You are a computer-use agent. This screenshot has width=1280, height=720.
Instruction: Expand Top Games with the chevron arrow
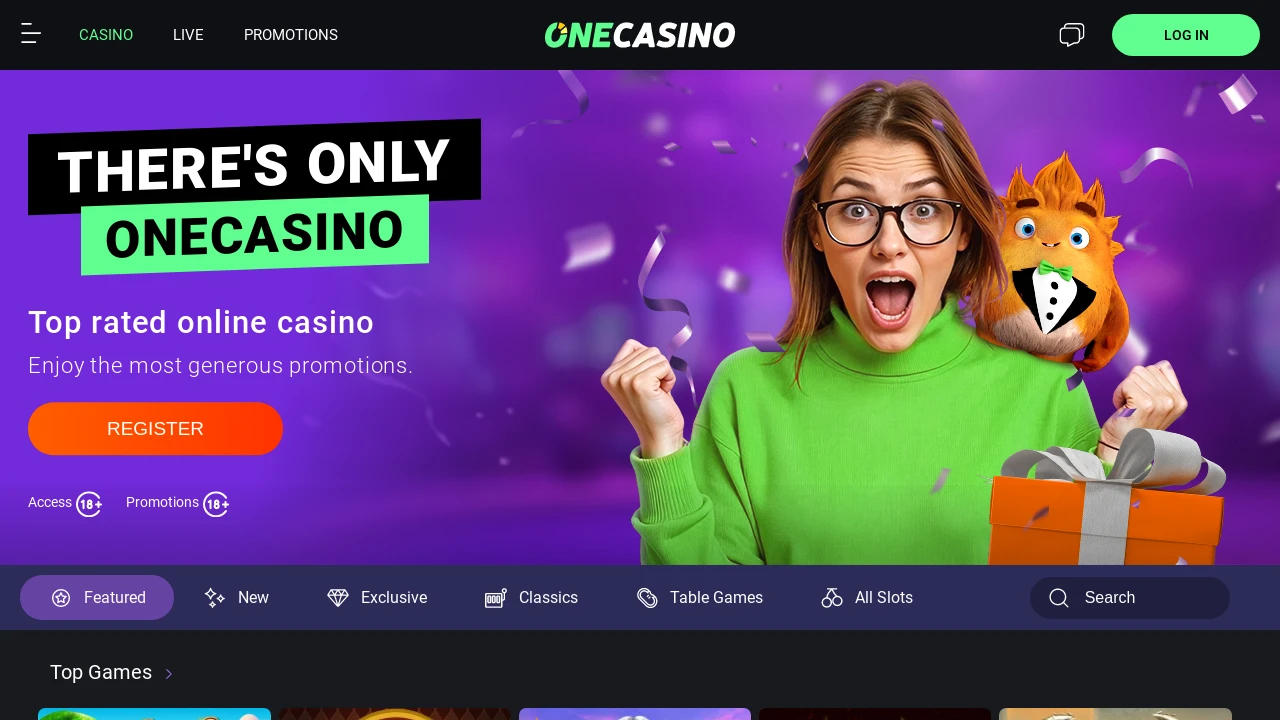point(169,674)
